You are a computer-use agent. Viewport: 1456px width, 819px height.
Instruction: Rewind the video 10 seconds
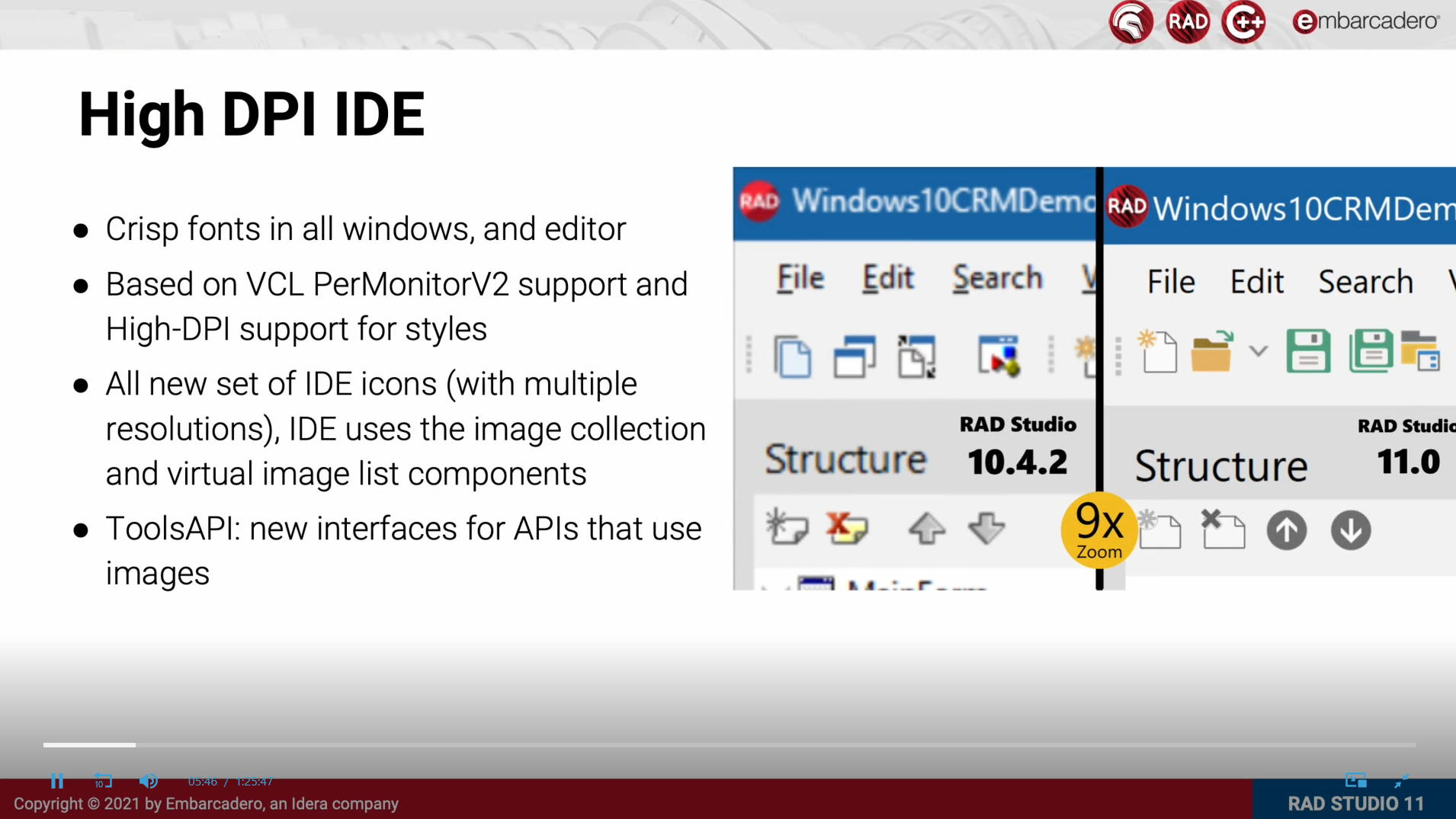coord(103,781)
